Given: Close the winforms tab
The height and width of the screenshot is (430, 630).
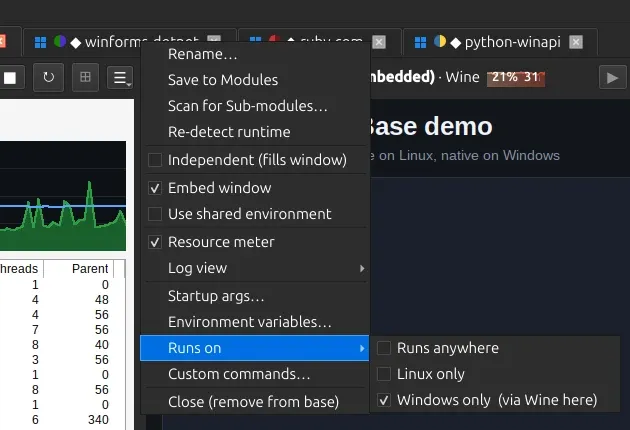Looking at the screenshot, I should (x=214, y=39).
